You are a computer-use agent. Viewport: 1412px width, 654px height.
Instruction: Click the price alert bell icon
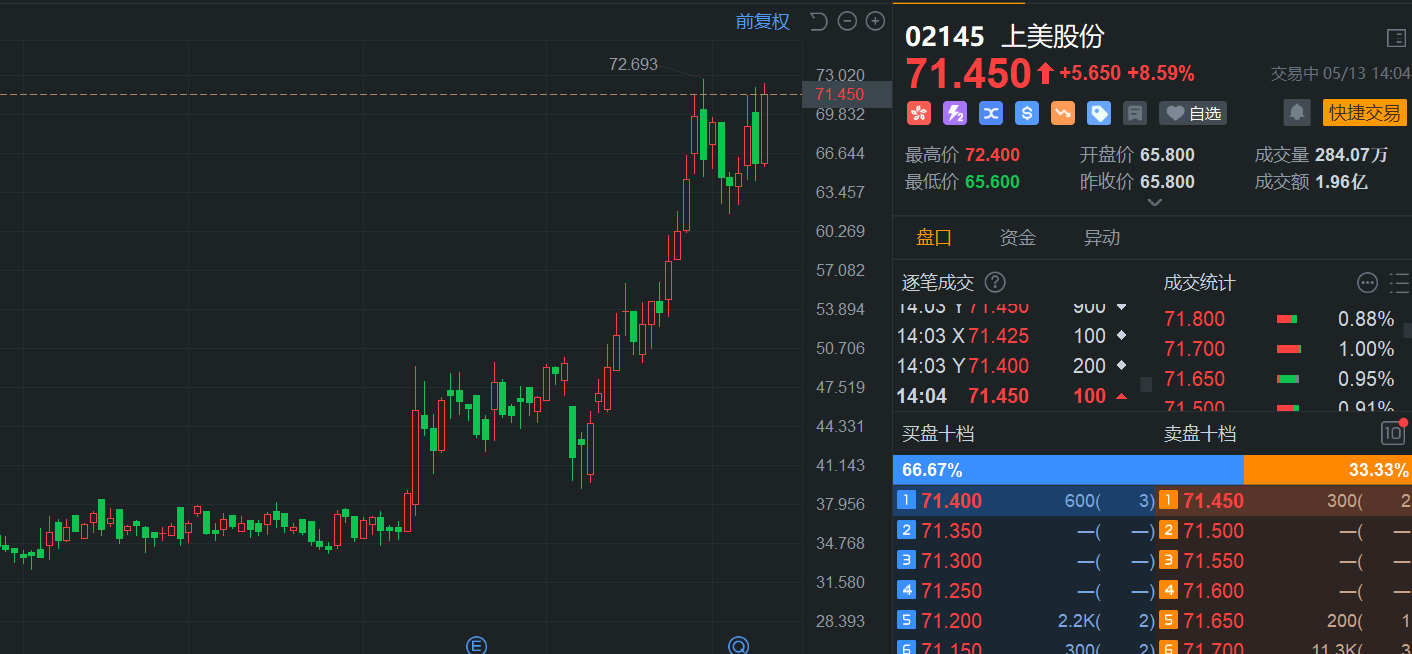click(1297, 113)
